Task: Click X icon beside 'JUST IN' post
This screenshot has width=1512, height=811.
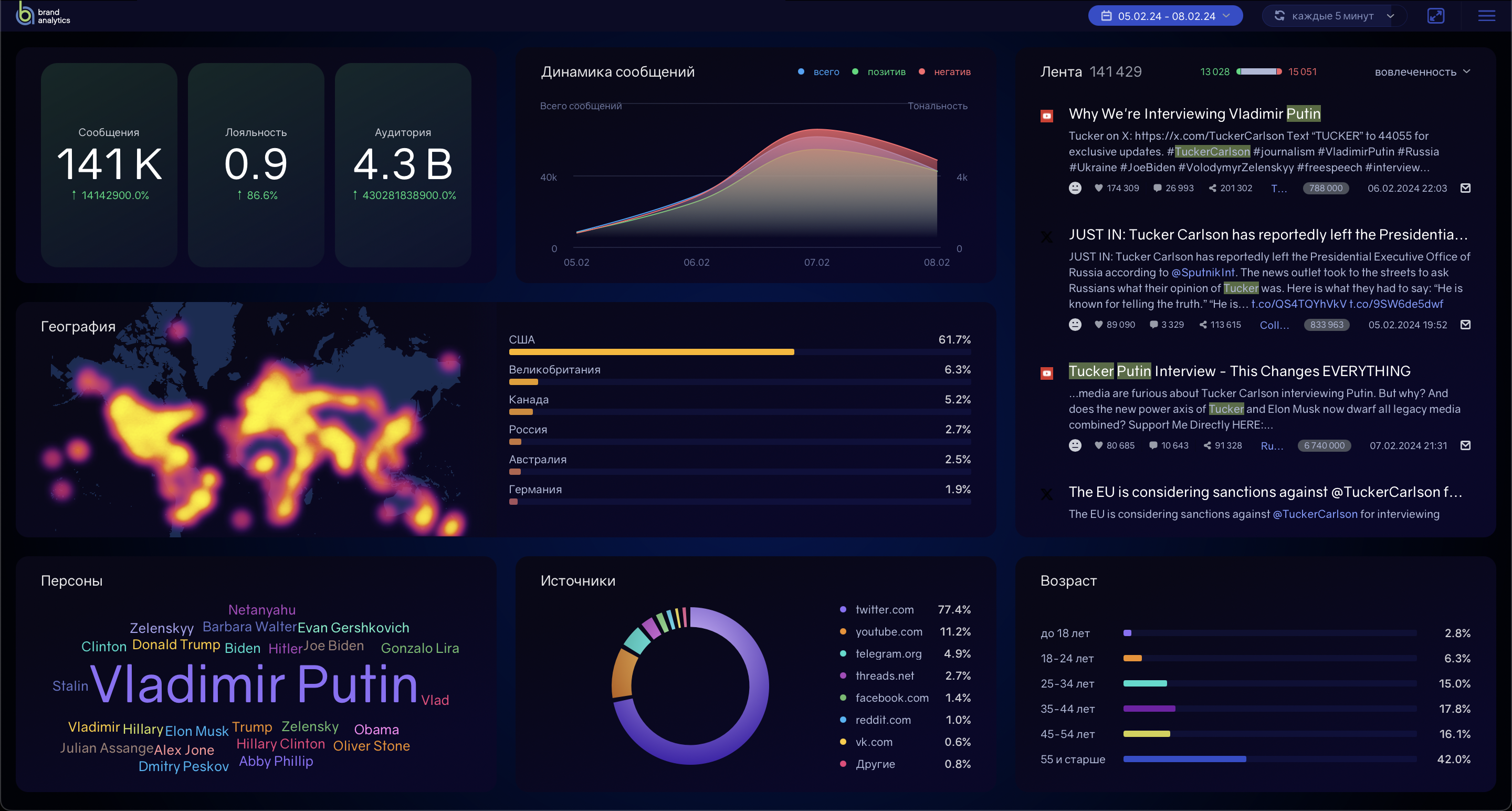Action: click(x=1046, y=237)
